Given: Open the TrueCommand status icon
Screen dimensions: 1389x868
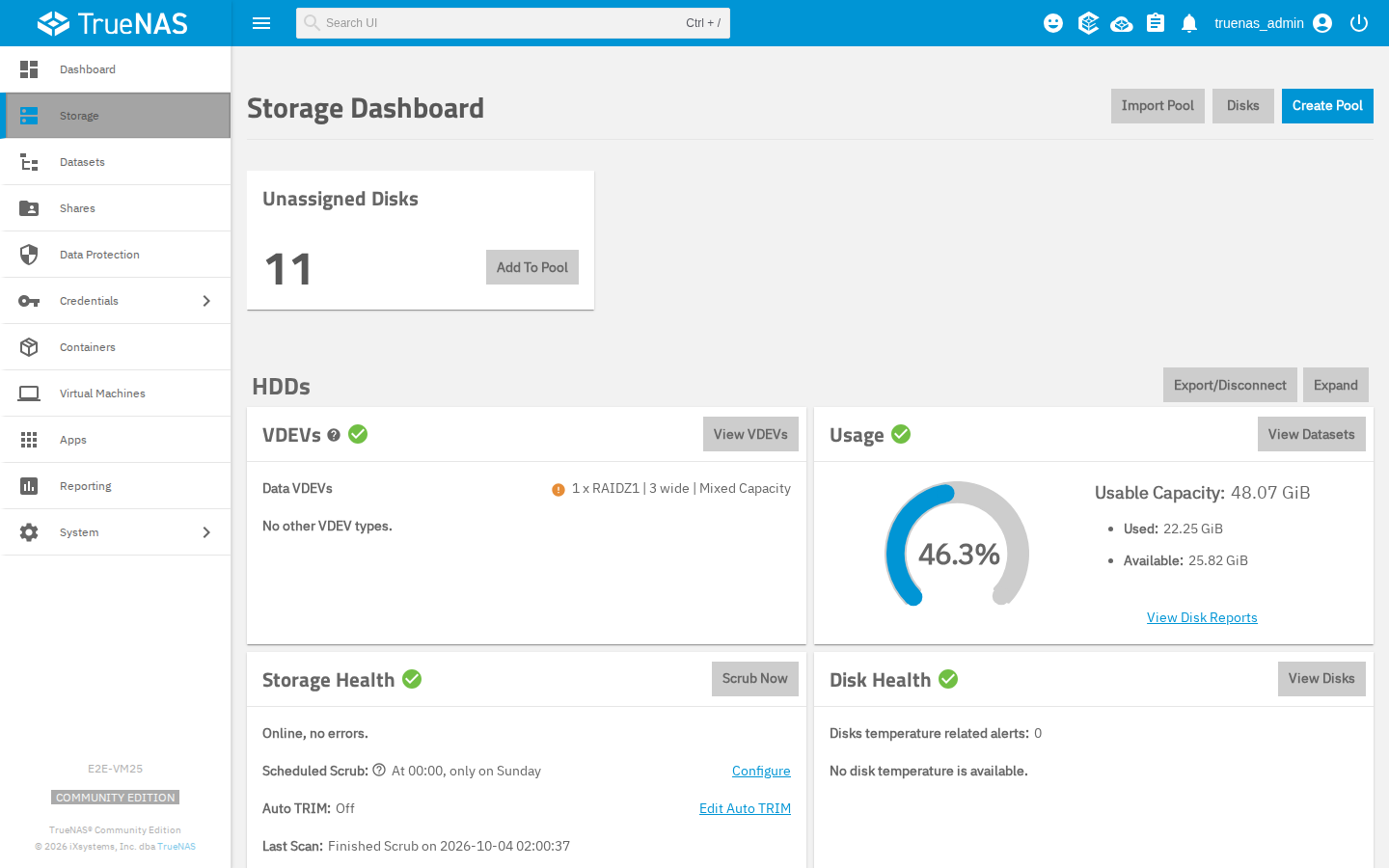Looking at the screenshot, I should pyautogui.click(x=1088, y=23).
